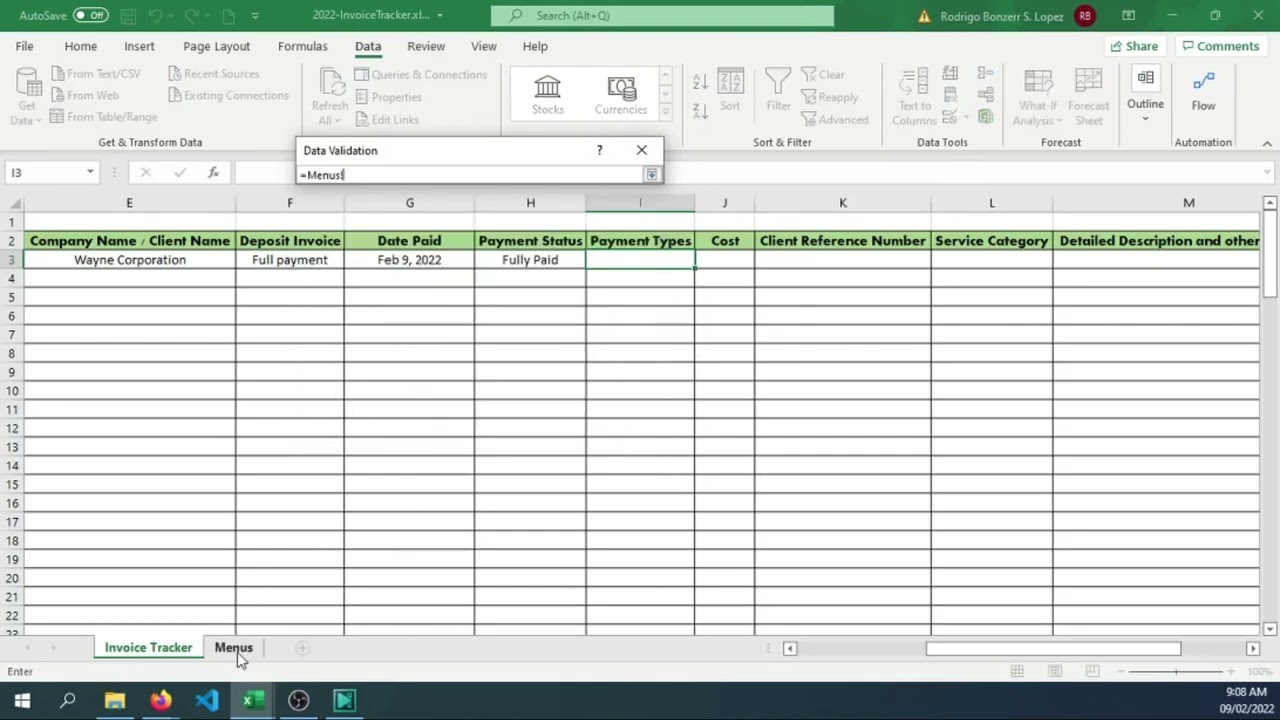Image resolution: width=1280 pixels, height=720 pixels.
Task: Click the Refresh All icon
Action: (329, 96)
